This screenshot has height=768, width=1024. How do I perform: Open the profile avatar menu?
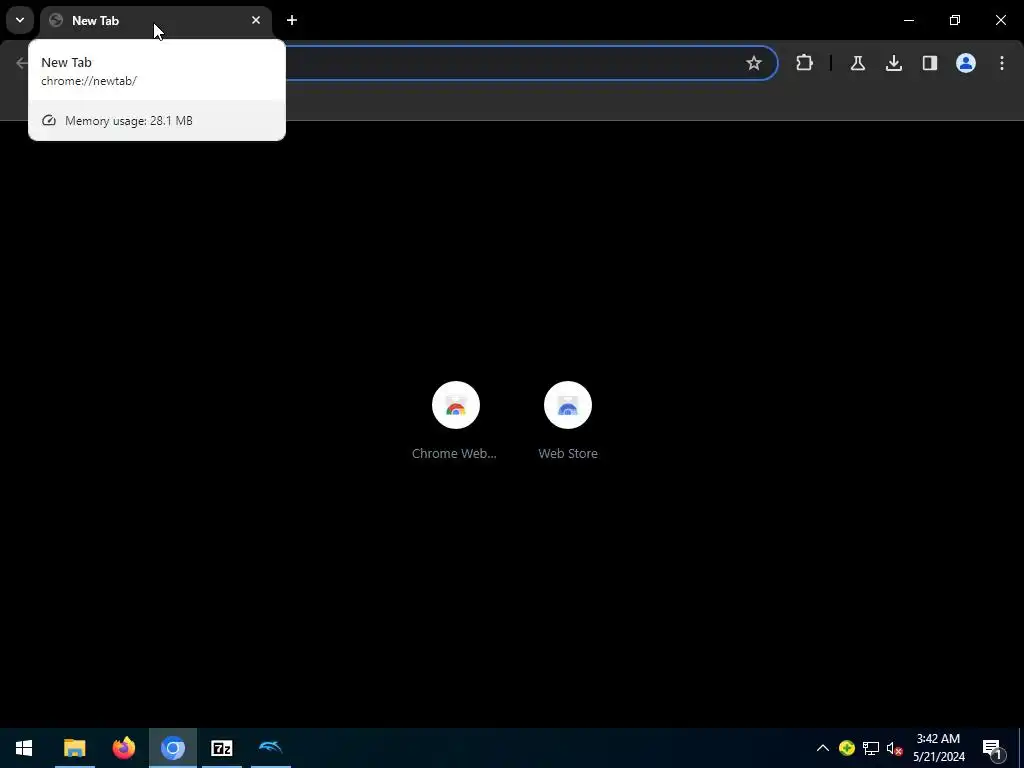coord(965,63)
